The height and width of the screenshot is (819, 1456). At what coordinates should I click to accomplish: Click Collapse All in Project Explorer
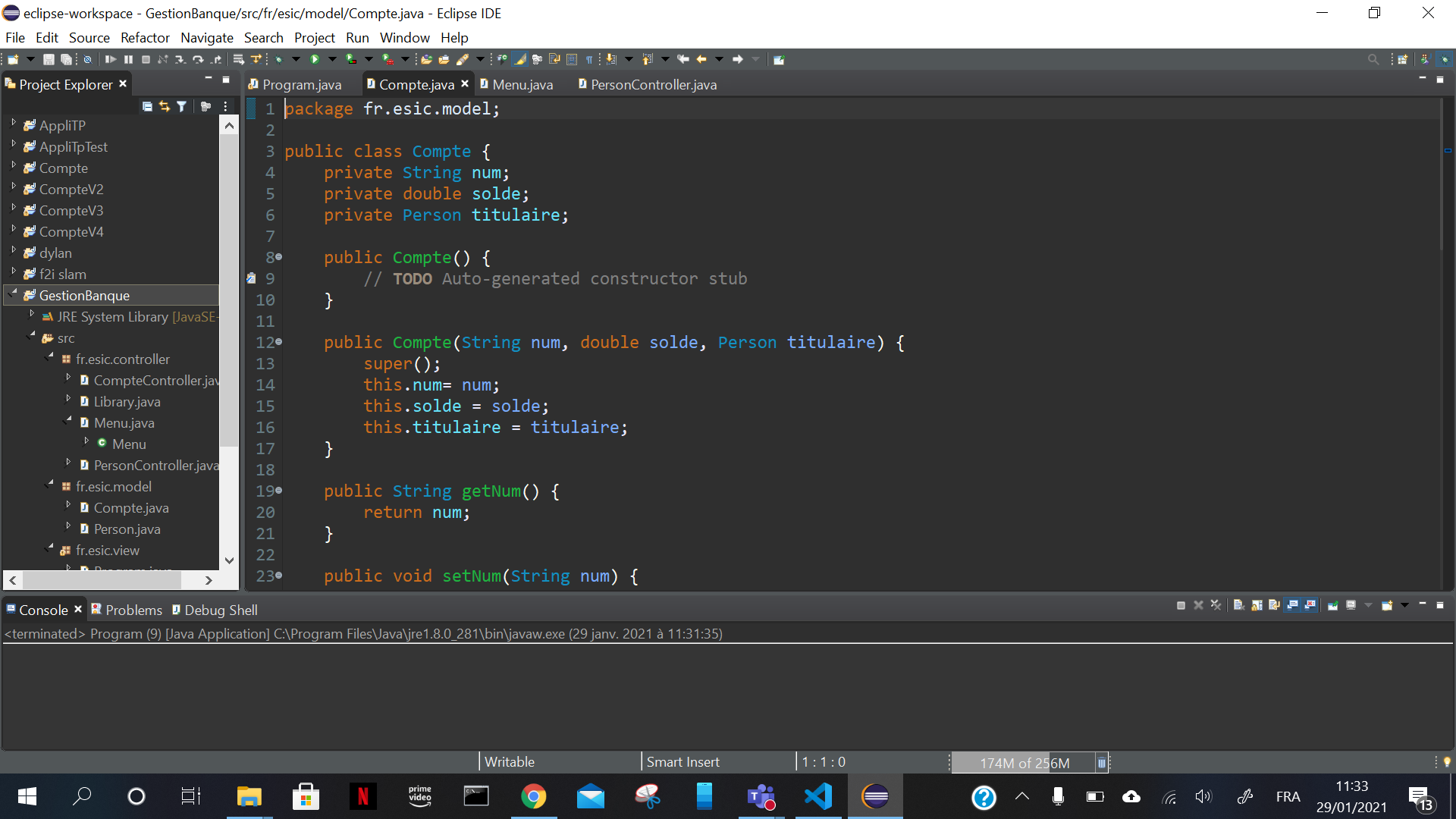coord(147,106)
